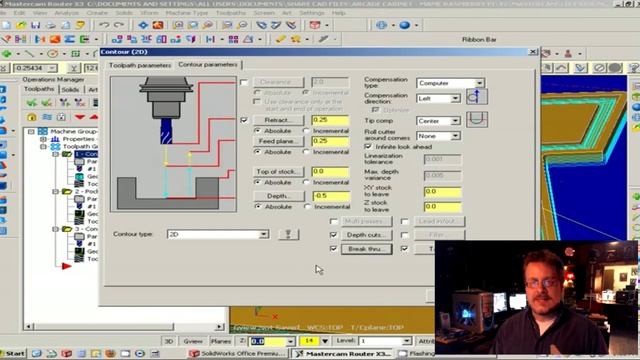Open the Level dropdown in the status bar
The height and width of the screenshot is (360, 640).
tap(407, 341)
